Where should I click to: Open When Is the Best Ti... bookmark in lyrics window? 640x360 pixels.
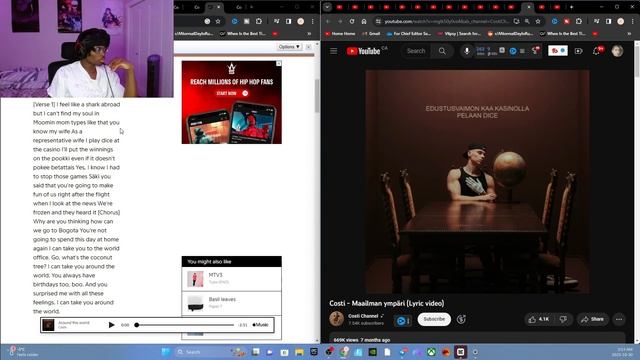243,33
